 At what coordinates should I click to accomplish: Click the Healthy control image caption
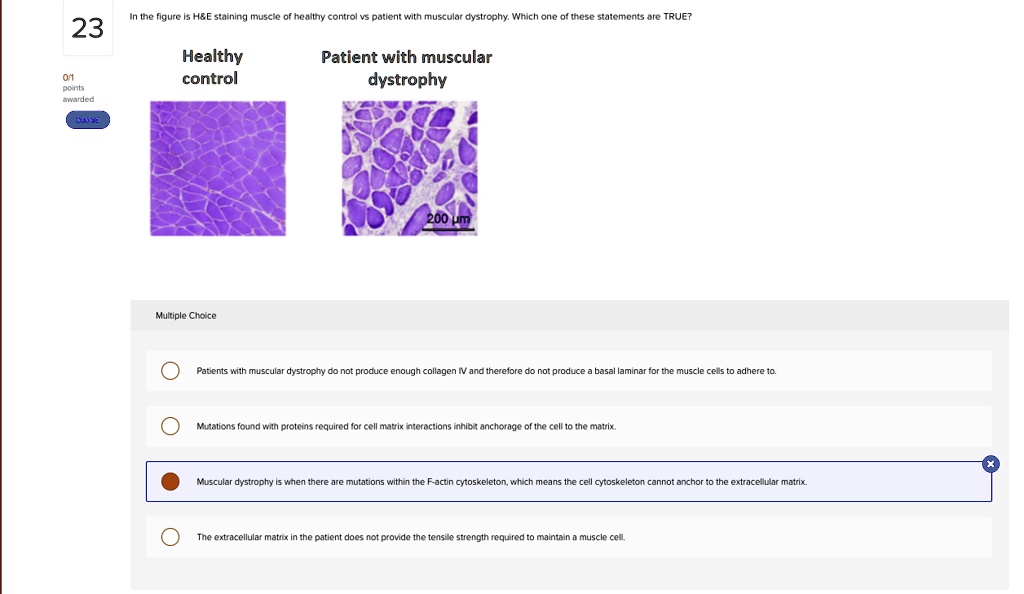coord(211,66)
